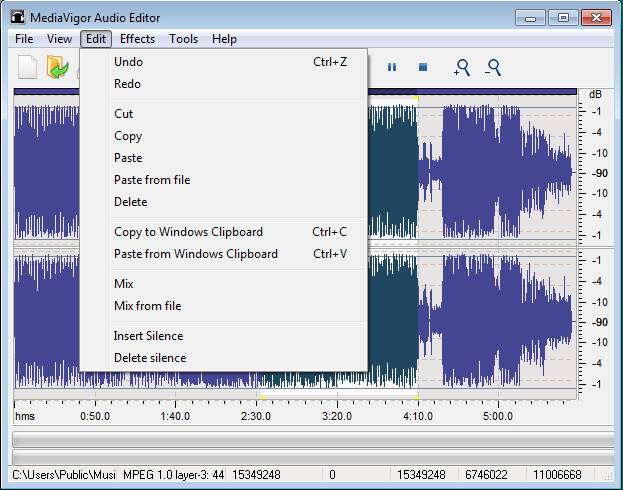Select Undo from the Edit menu

(x=128, y=62)
